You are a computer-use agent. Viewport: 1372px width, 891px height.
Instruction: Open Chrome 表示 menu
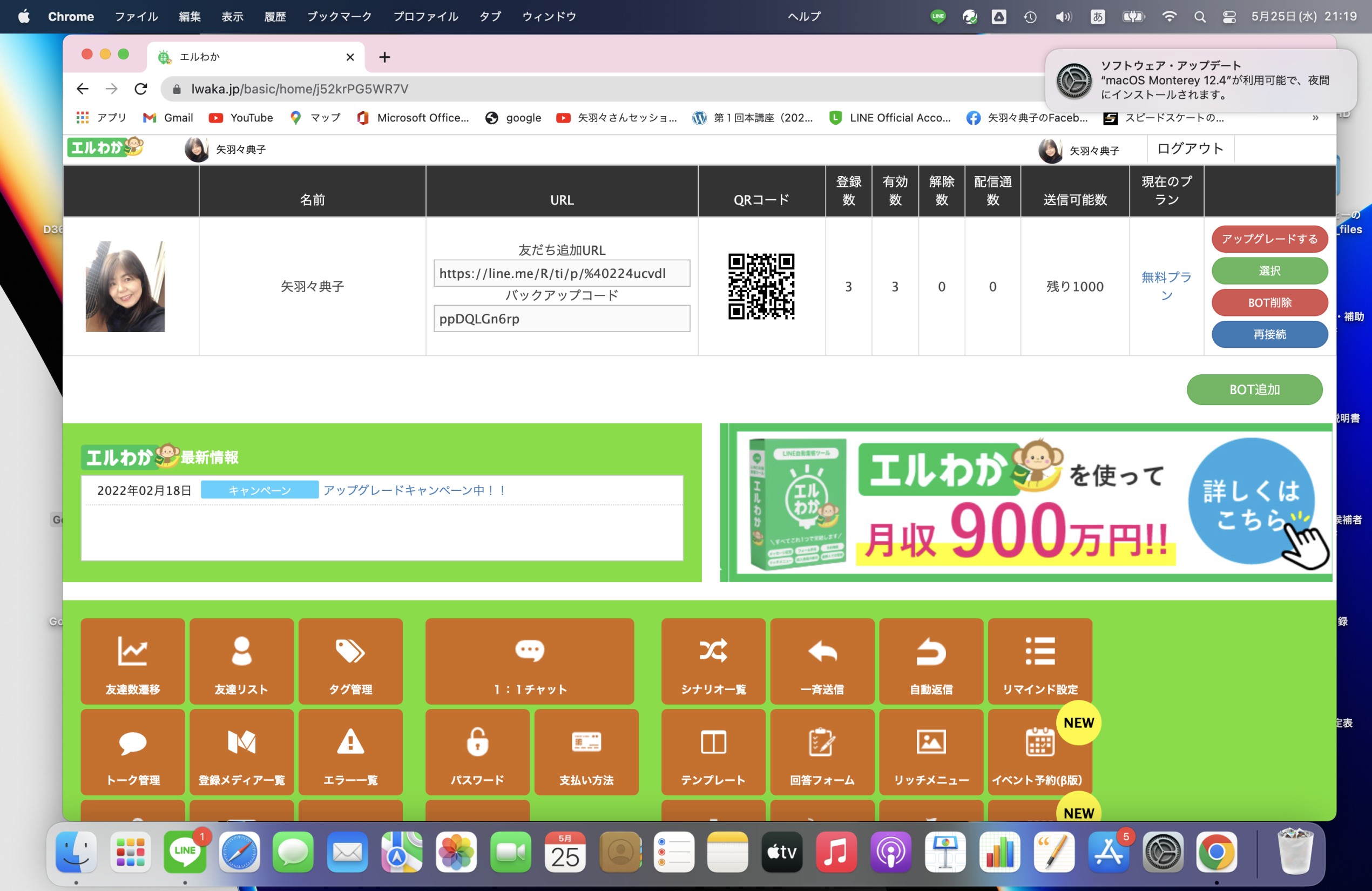point(232,17)
